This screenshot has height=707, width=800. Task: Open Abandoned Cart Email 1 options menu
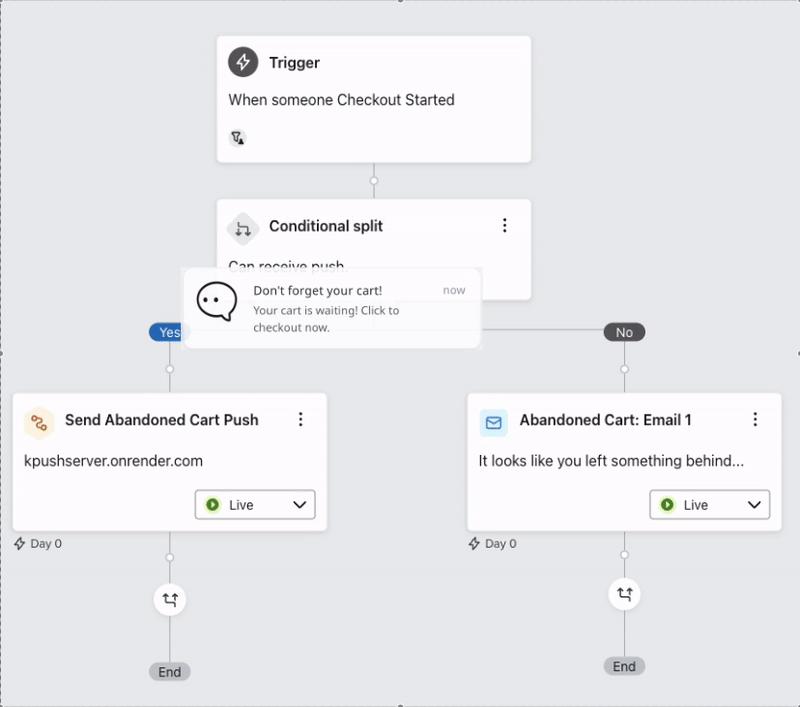click(x=755, y=420)
